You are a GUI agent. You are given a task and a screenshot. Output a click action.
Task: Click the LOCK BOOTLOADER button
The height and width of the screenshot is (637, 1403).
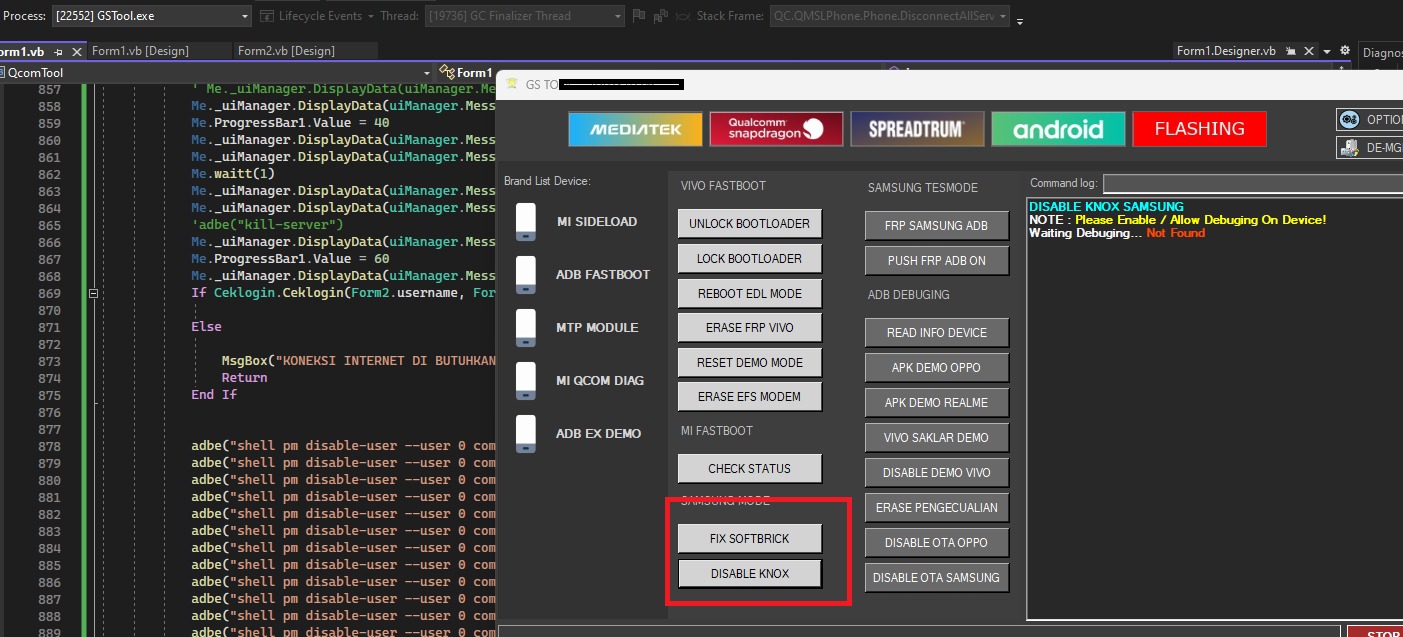(750, 258)
